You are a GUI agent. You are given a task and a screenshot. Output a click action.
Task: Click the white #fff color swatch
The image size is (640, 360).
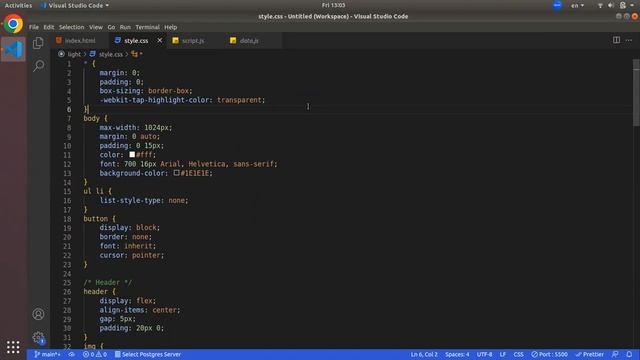tap(132, 154)
